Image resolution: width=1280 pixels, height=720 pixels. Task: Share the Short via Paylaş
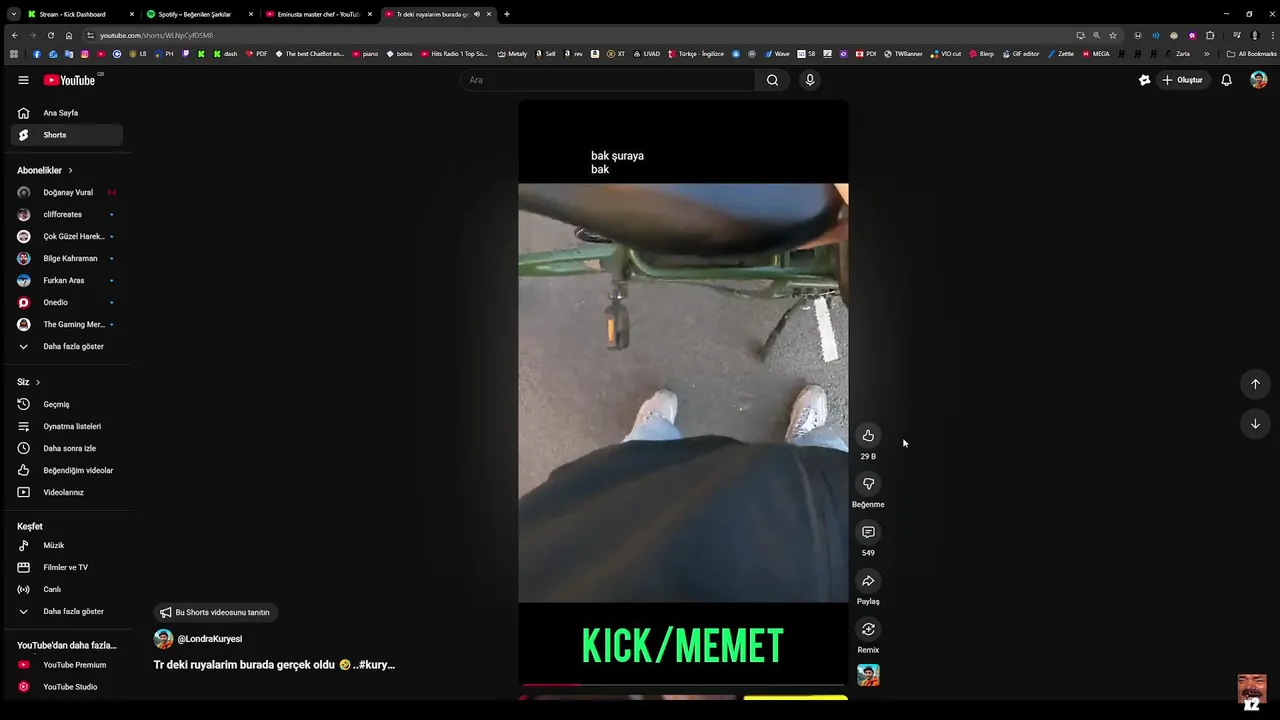pyautogui.click(x=868, y=581)
